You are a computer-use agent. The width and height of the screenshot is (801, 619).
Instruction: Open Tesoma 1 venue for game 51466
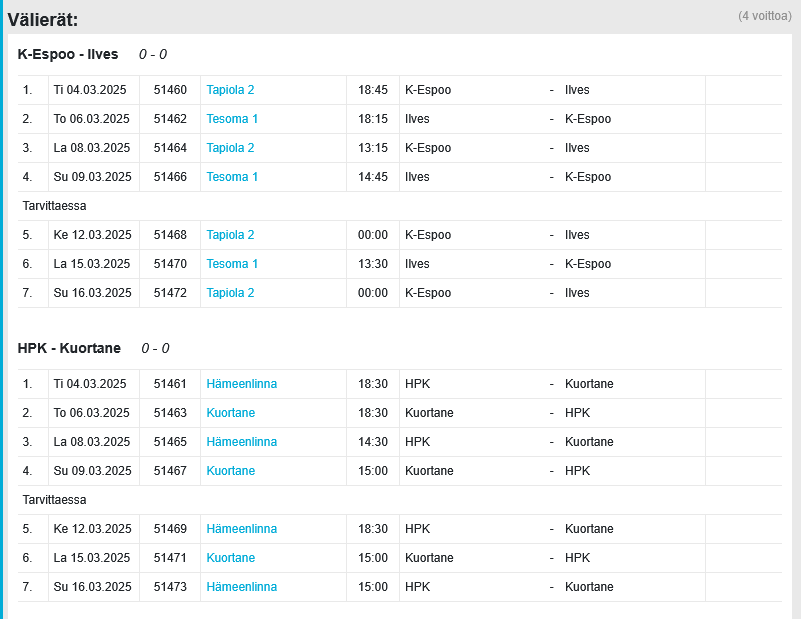pos(232,177)
